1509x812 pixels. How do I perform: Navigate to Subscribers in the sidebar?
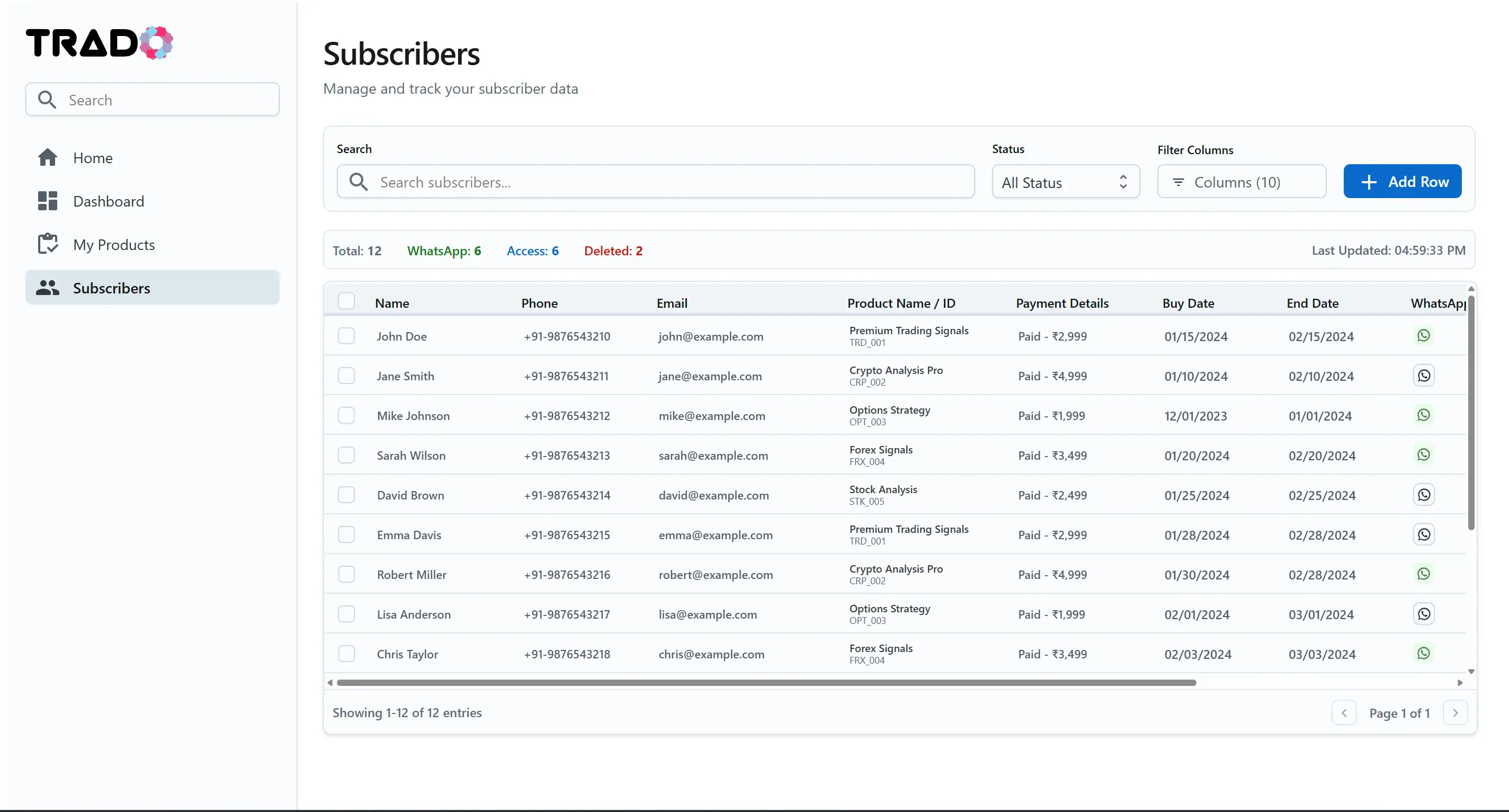click(111, 288)
